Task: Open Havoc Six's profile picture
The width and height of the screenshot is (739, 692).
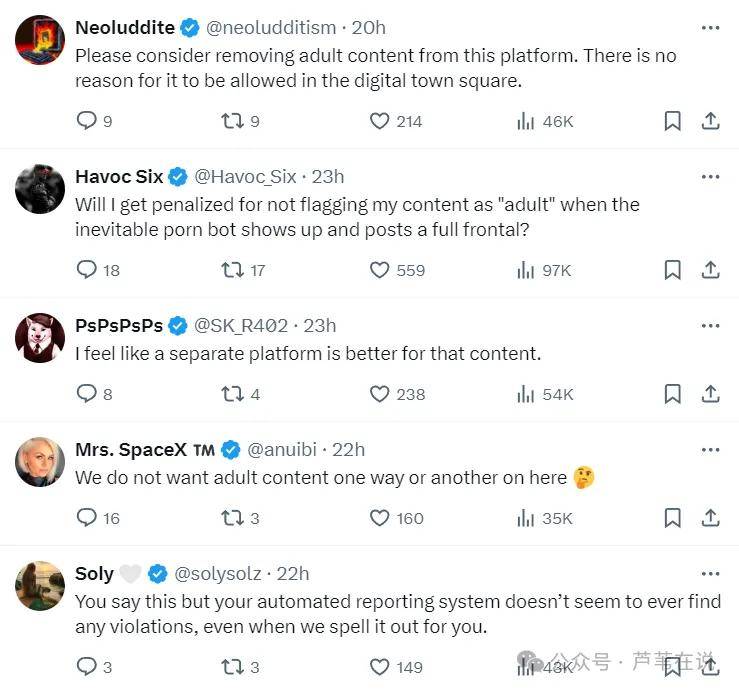Action: coord(40,189)
